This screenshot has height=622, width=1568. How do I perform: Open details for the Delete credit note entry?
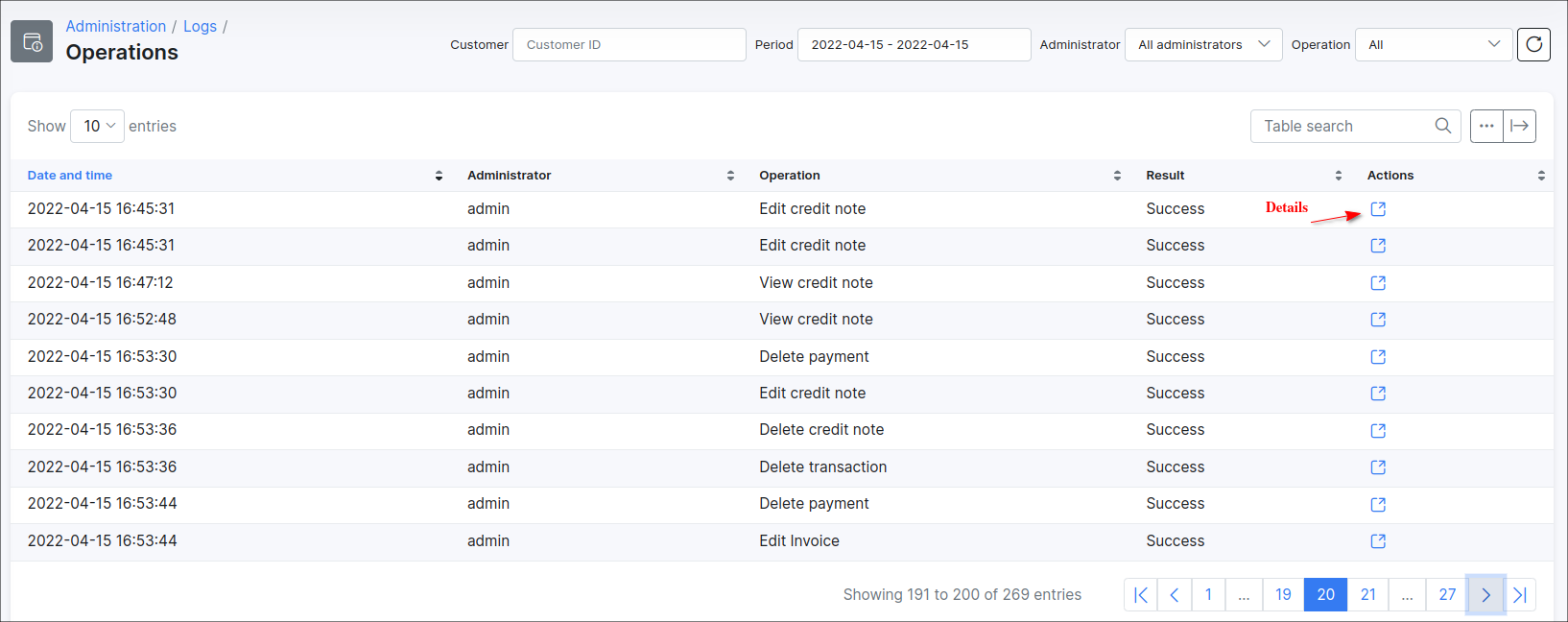click(1378, 431)
